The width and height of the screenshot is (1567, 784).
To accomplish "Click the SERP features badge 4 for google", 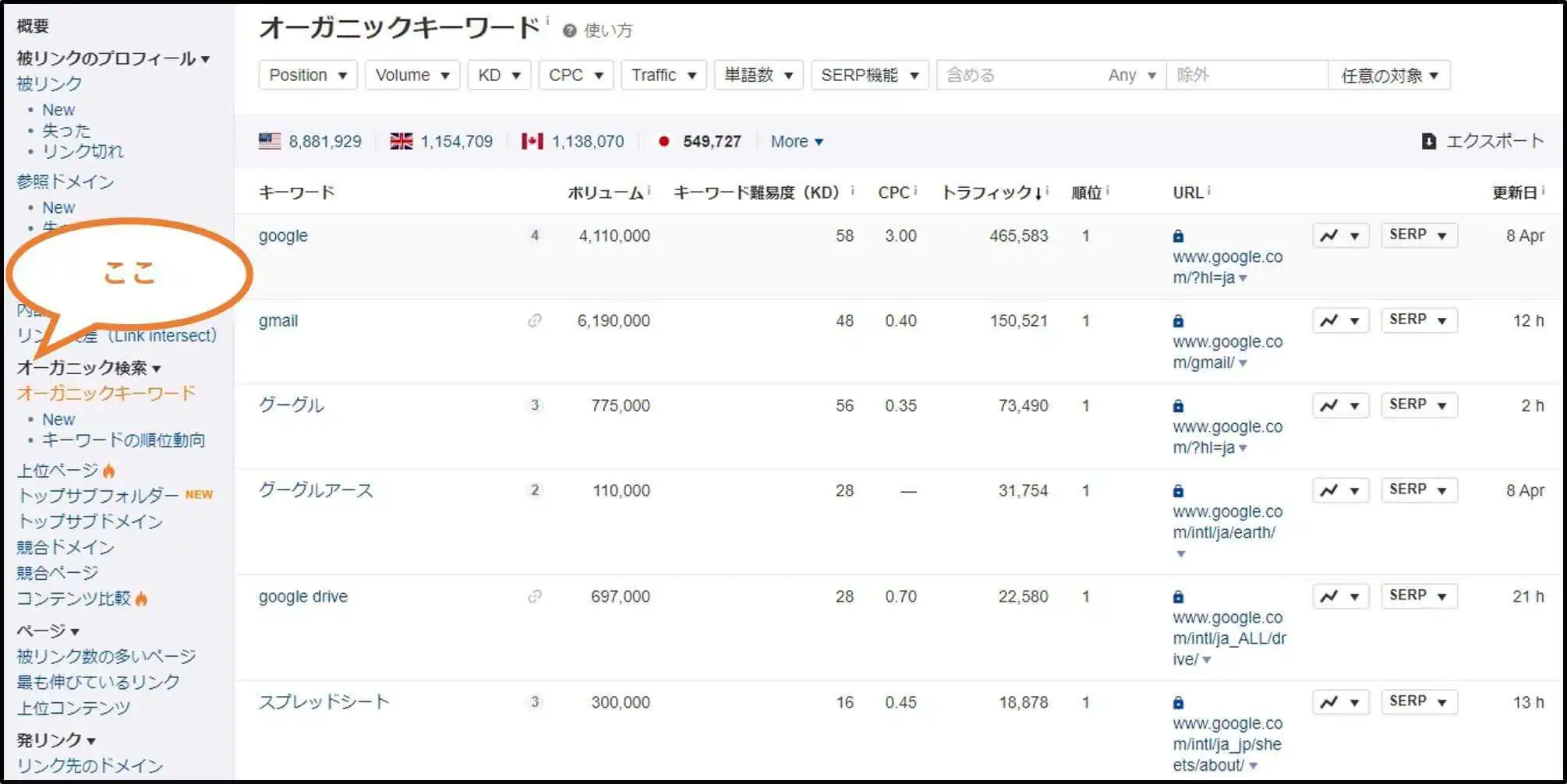I will (x=535, y=235).
